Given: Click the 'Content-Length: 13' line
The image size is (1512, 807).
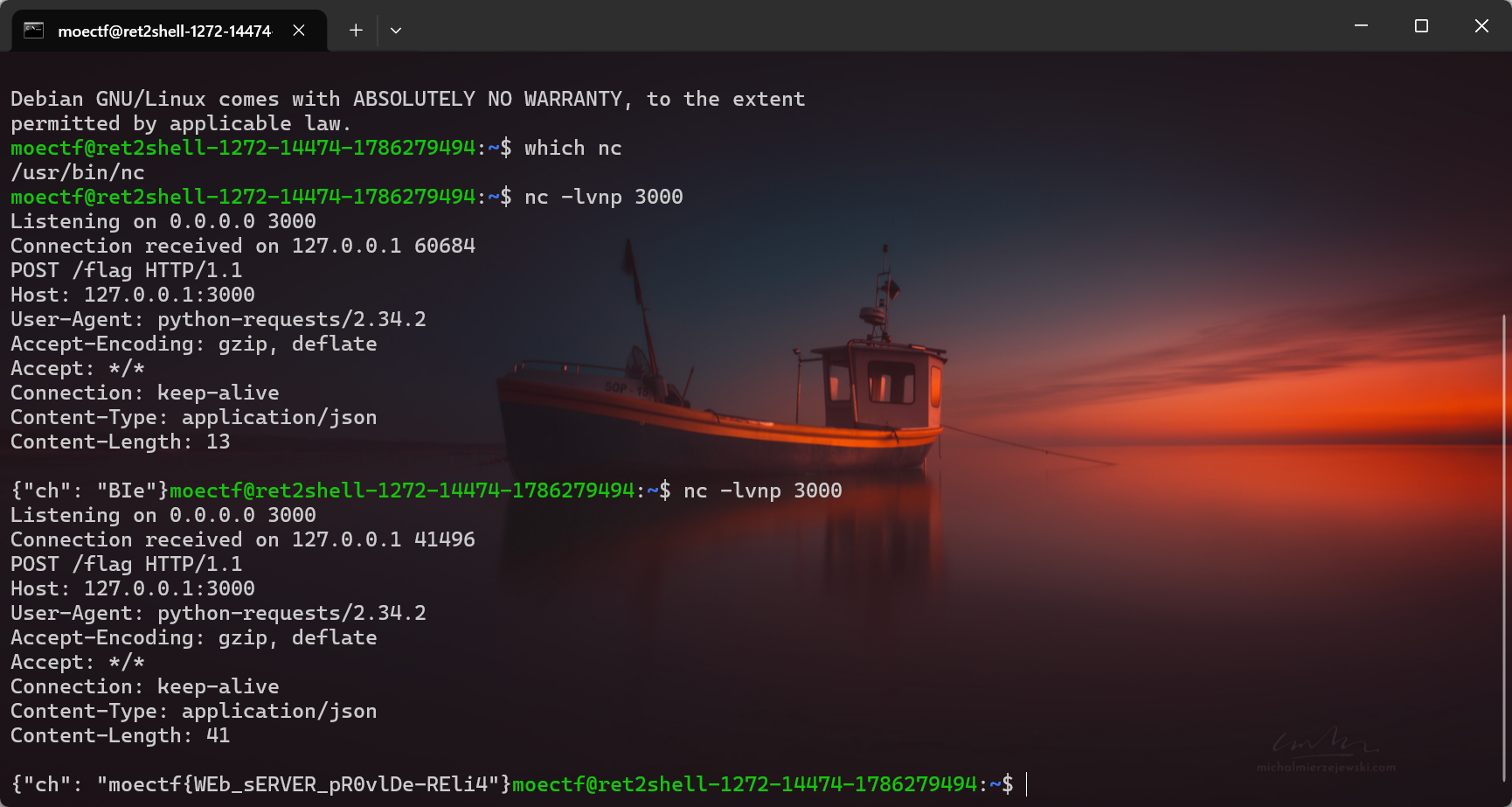Looking at the screenshot, I should [x=121, y=442].
